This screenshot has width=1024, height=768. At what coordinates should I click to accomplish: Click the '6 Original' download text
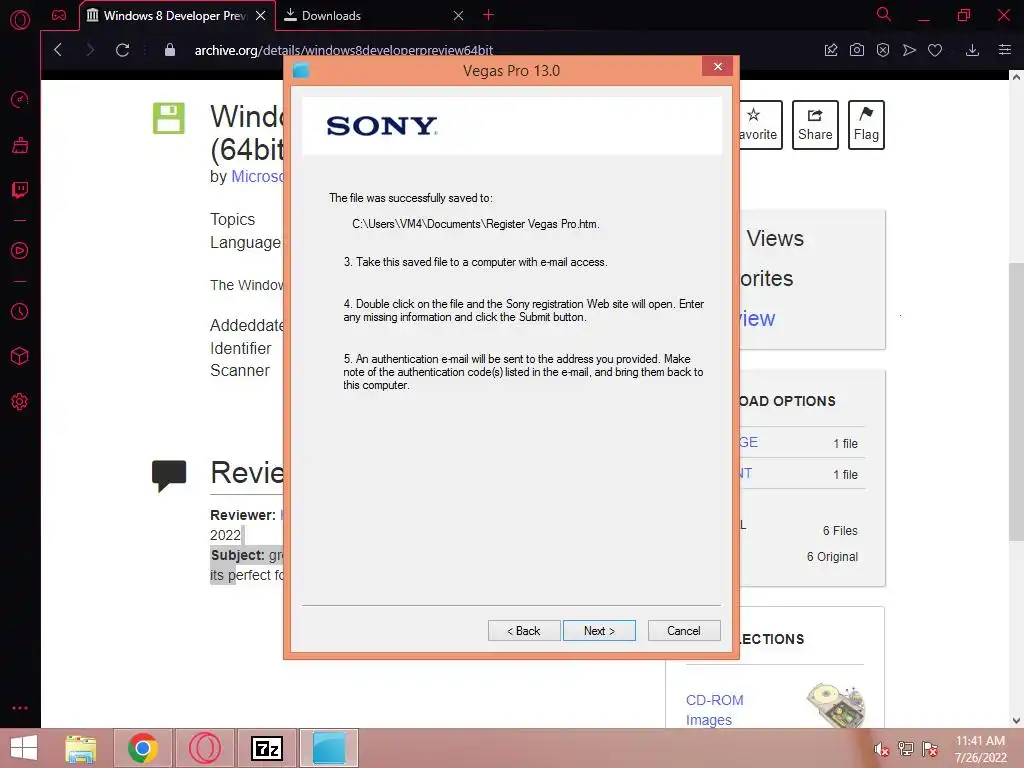(x=832, y=557)
